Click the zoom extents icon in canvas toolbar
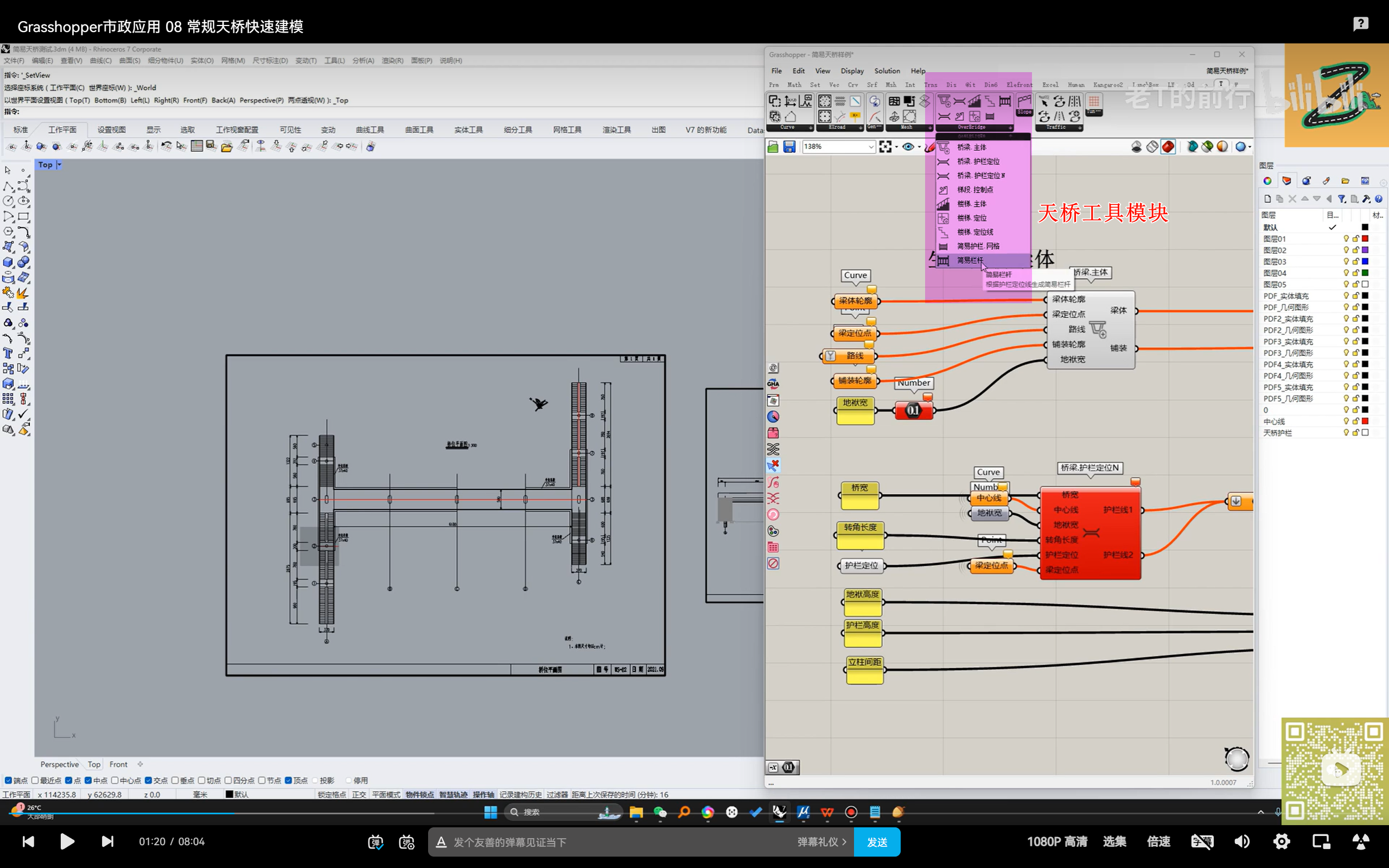 tap(885, 147)
